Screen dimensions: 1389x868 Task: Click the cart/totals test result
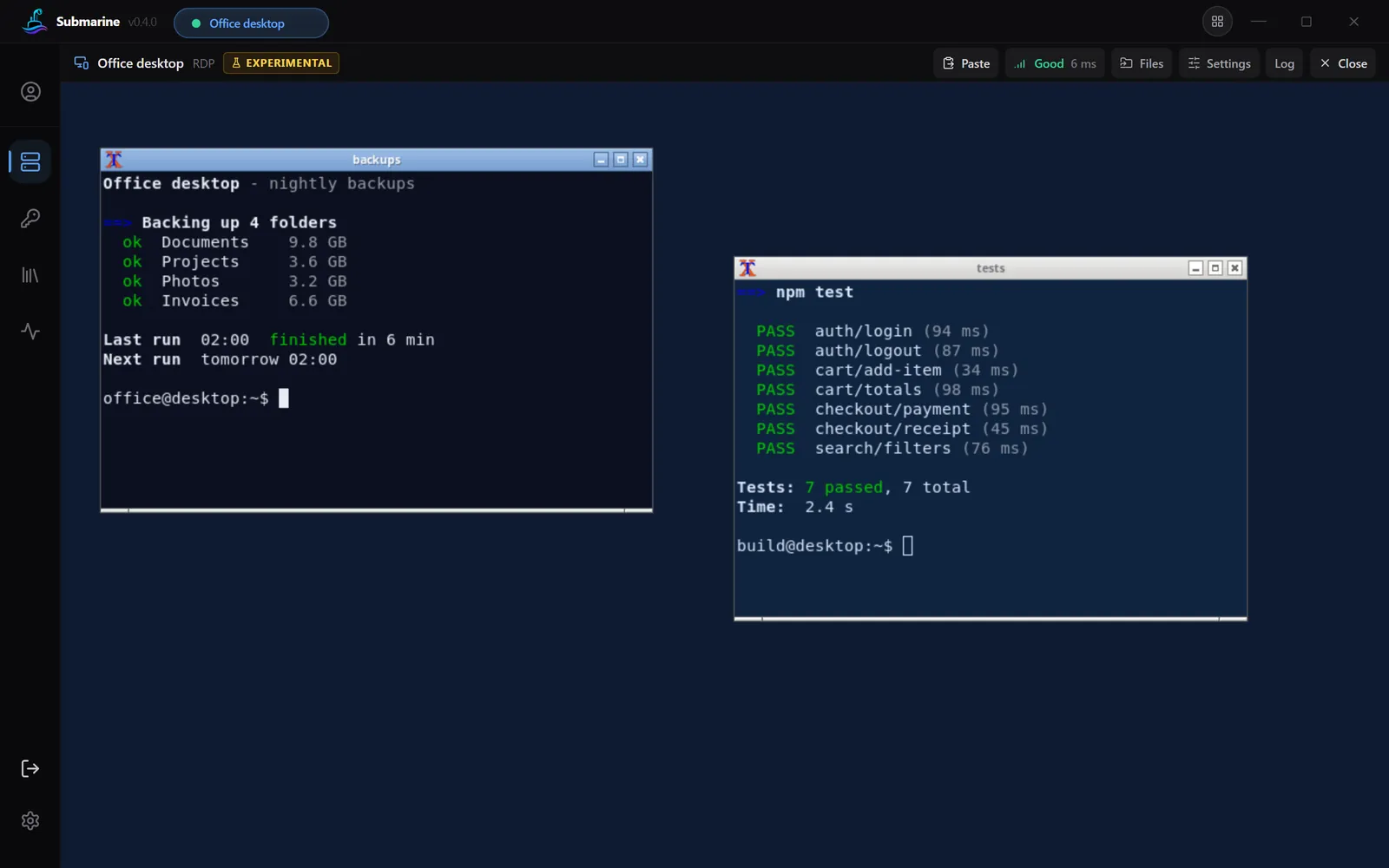click(x=878, y=390)
